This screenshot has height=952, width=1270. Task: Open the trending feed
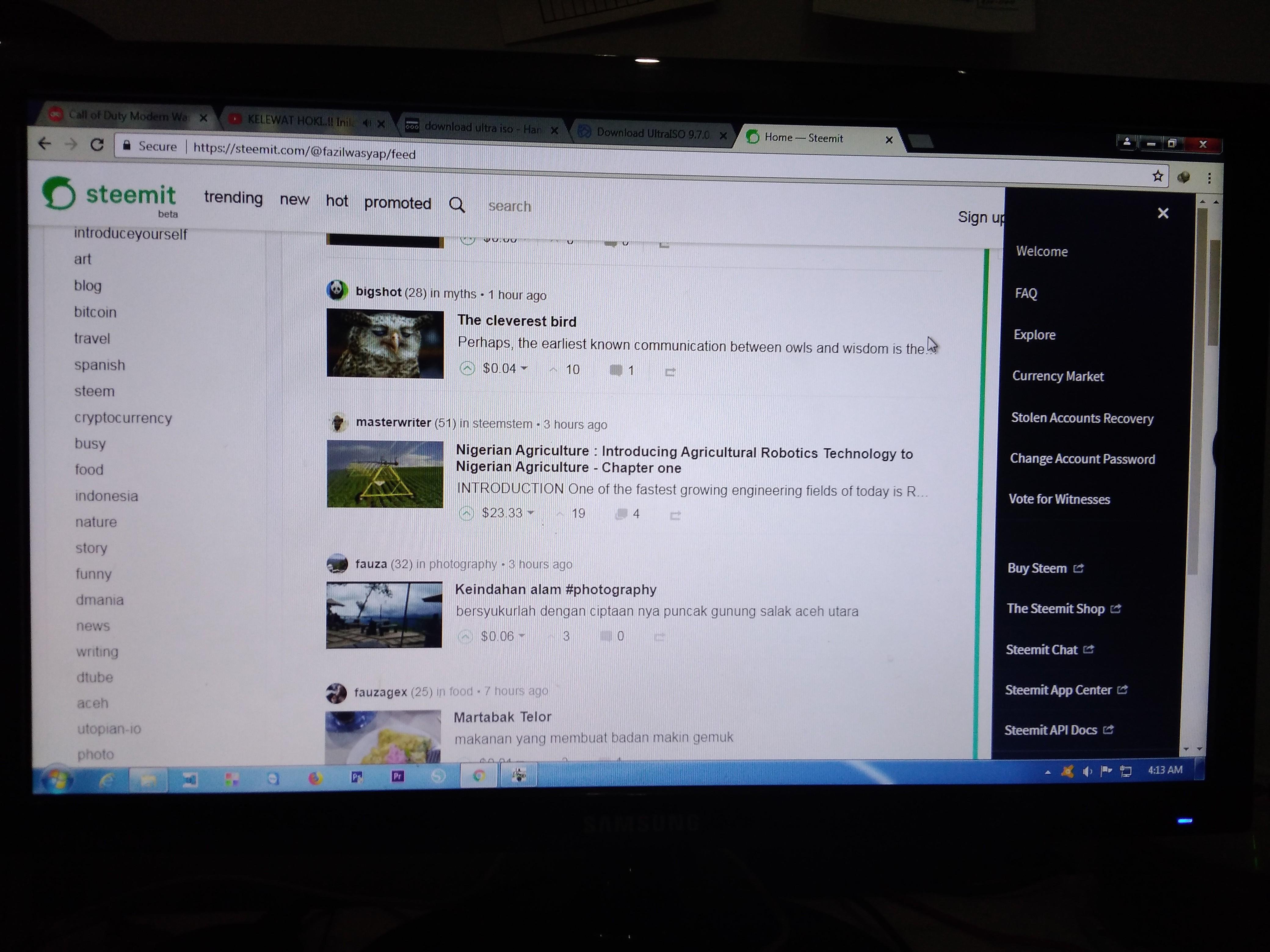[x=233, y=197]
